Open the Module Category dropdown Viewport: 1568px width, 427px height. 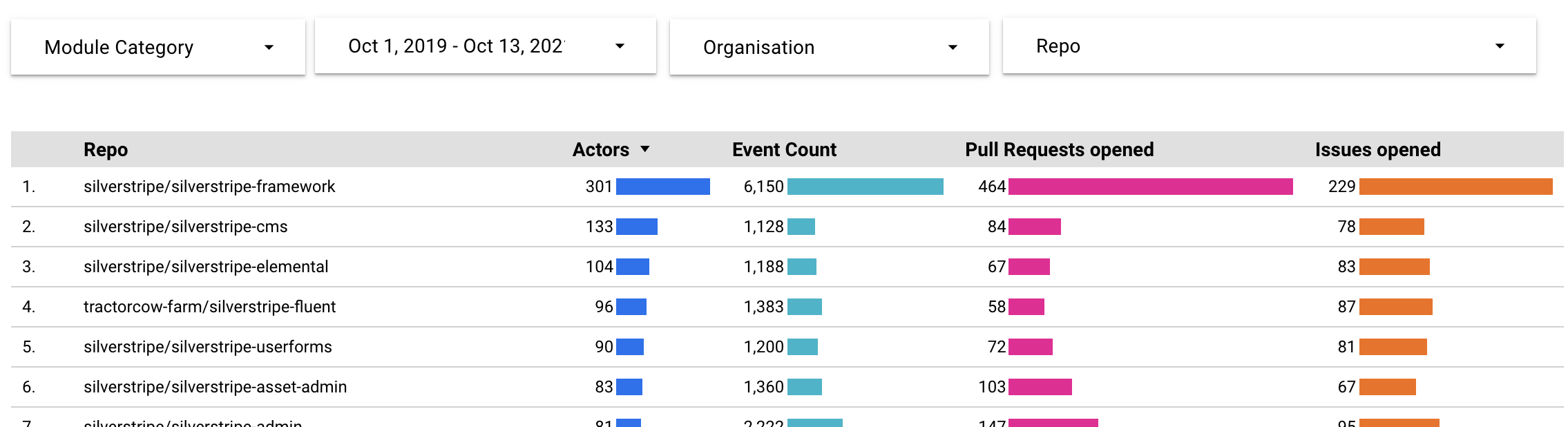coord(157,47)
